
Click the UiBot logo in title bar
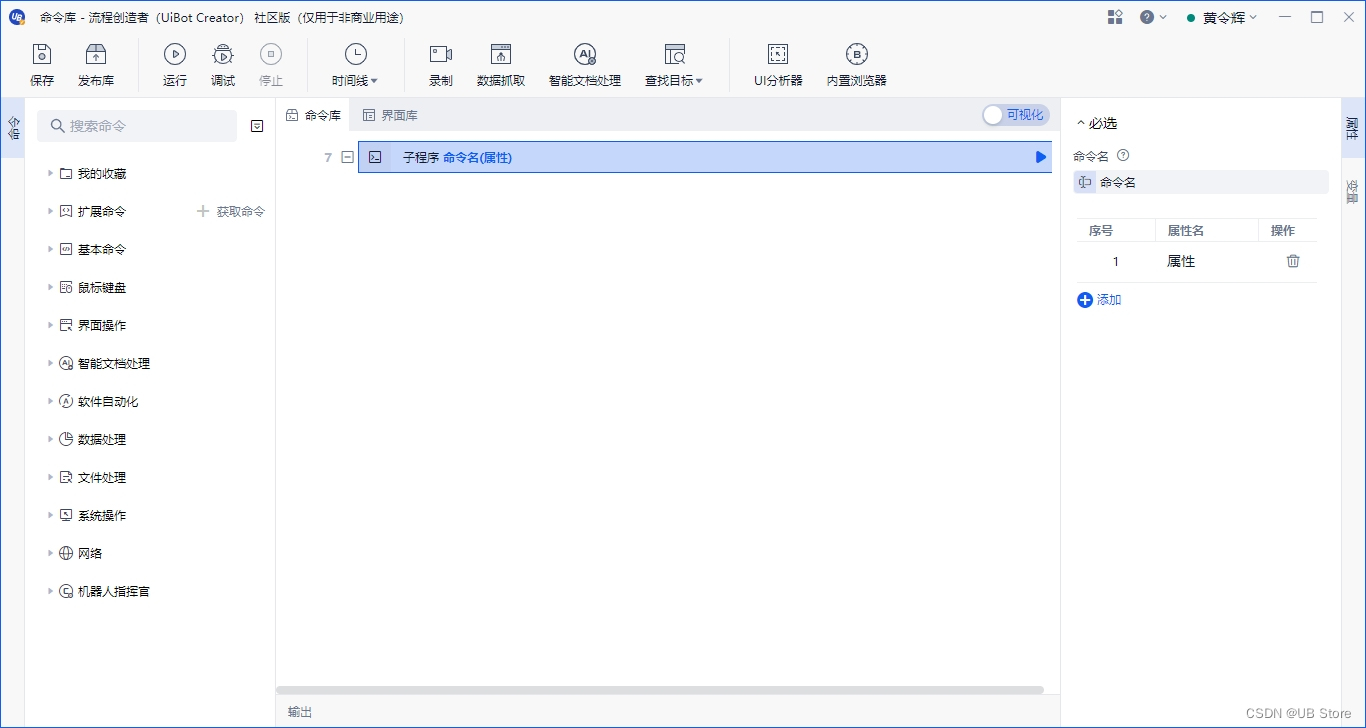pos(17,17)
